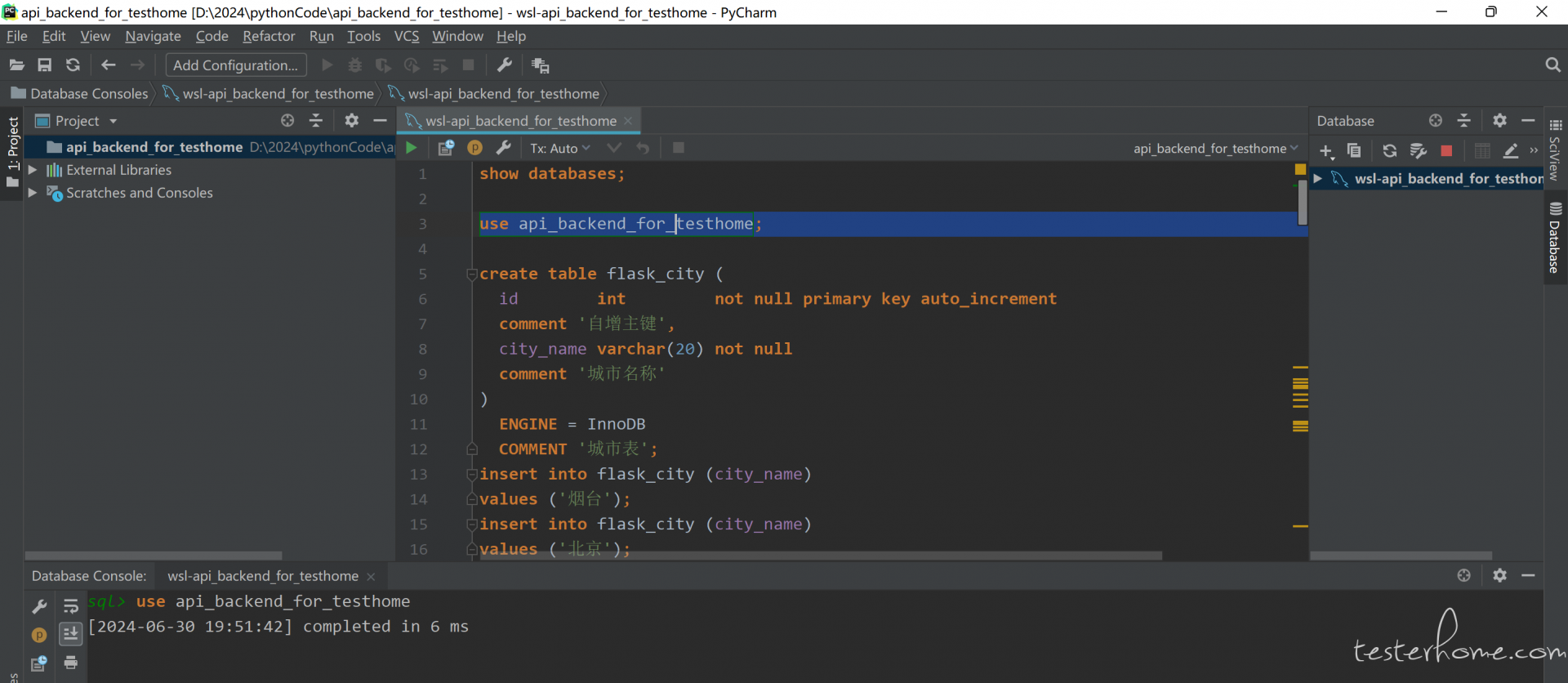
Task: Click the orange P view parameters icon in editor toolbar
Action: 474,148
